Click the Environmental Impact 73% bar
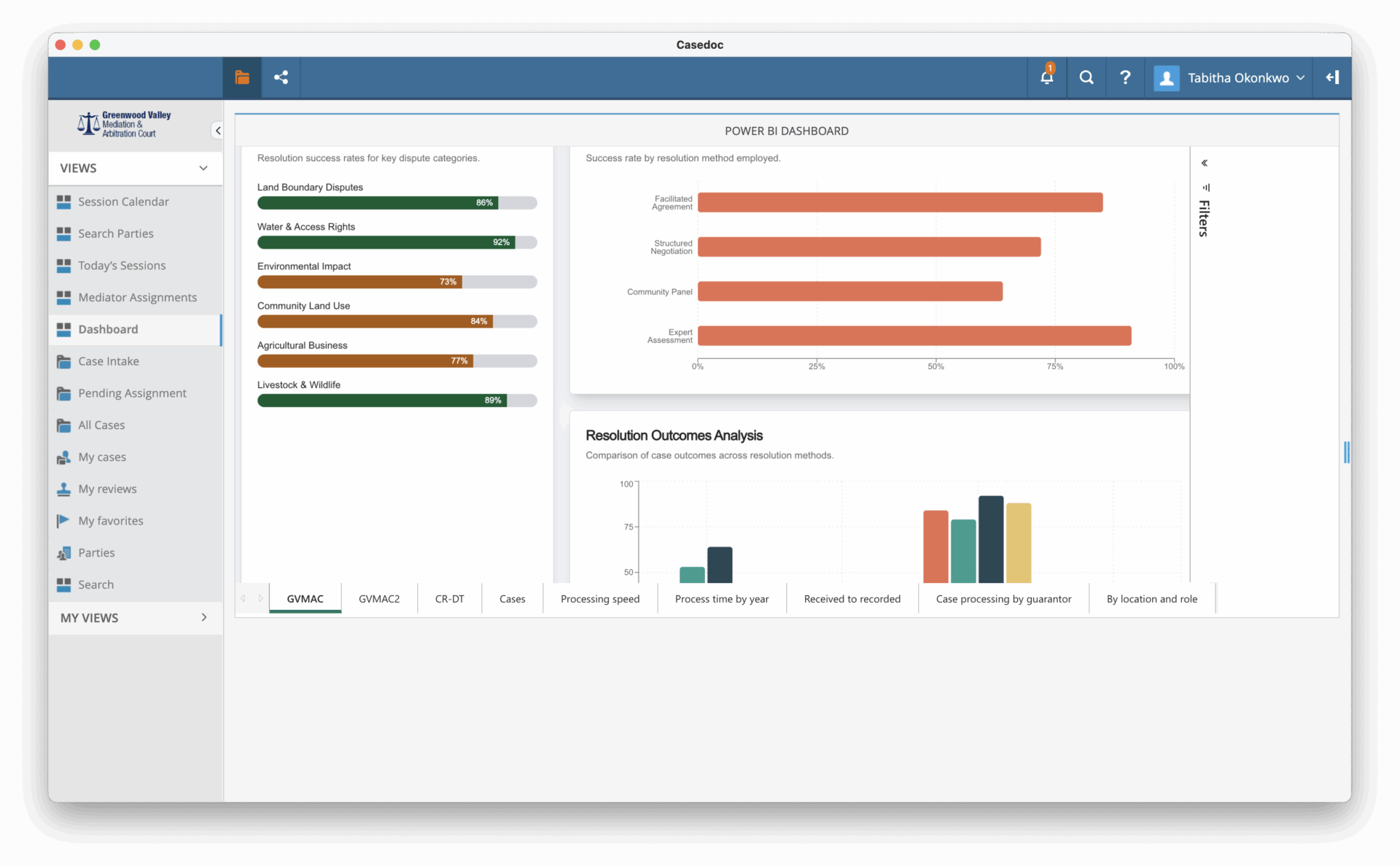 click(359, 282)
